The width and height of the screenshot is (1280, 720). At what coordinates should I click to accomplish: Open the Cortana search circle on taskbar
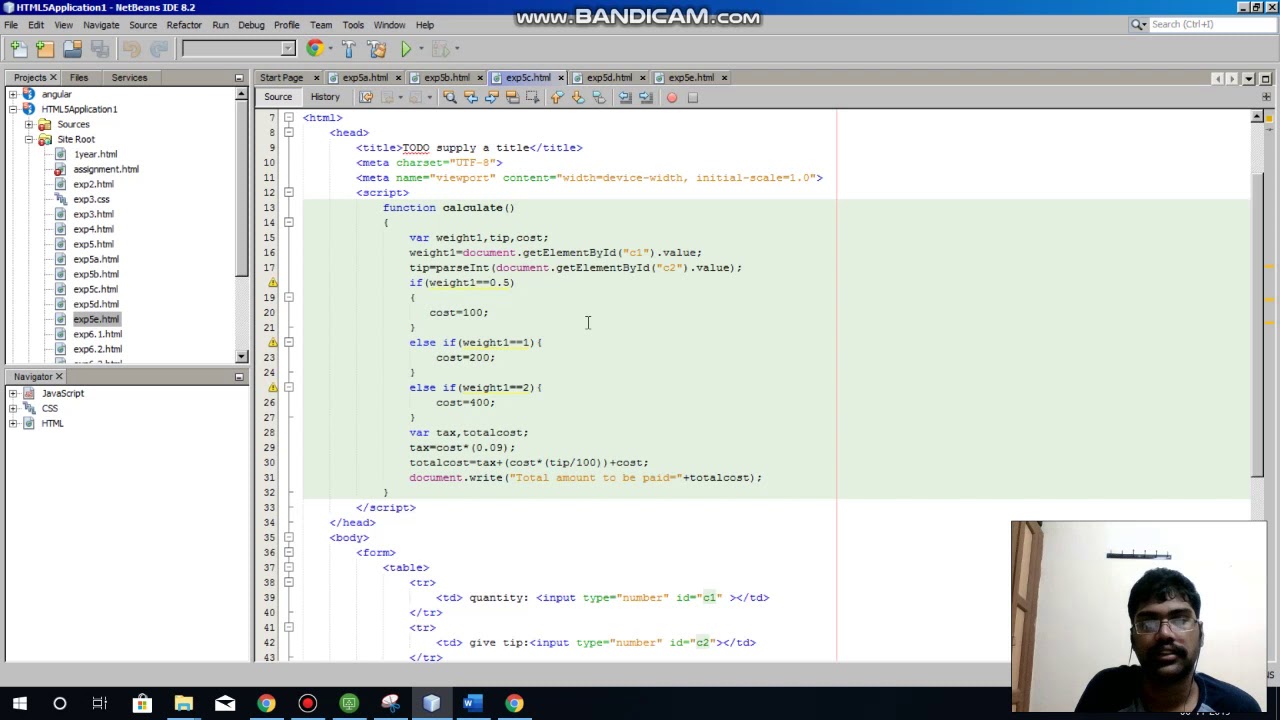coord(60,703)
